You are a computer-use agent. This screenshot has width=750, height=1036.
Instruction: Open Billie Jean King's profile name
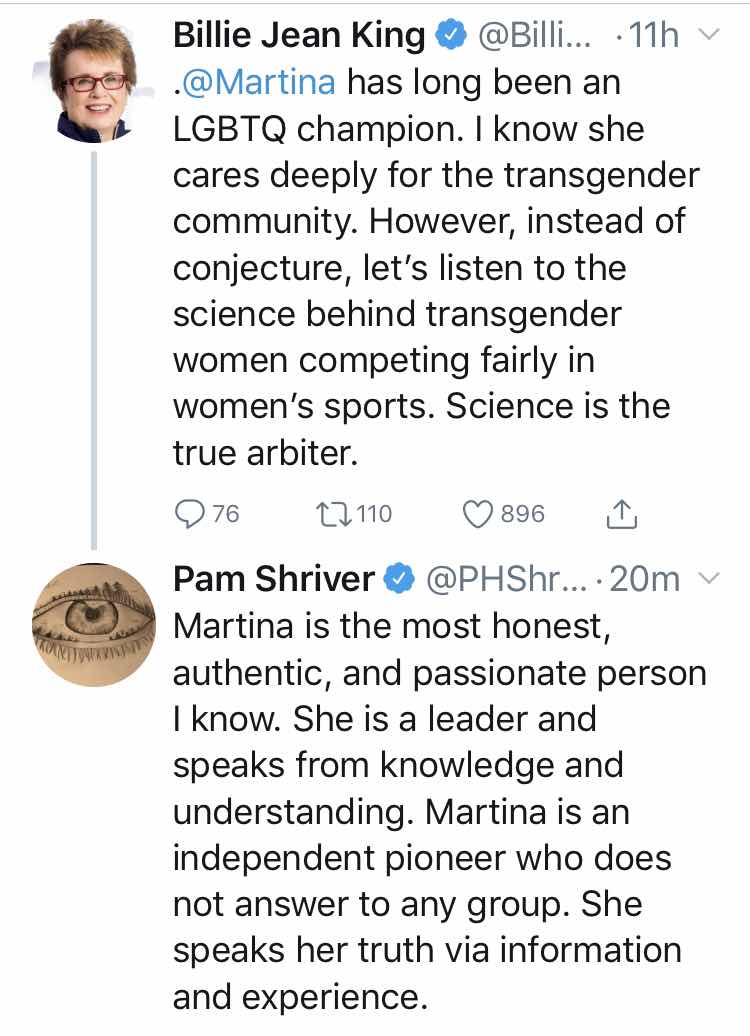tap(298, 37)
